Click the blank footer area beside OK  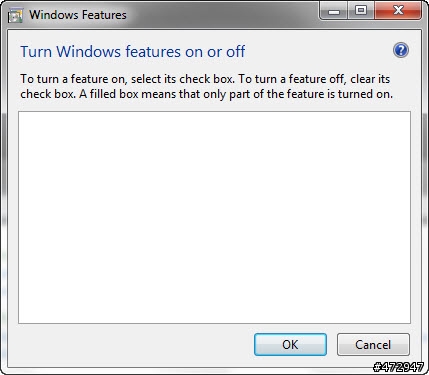point(133,344)
